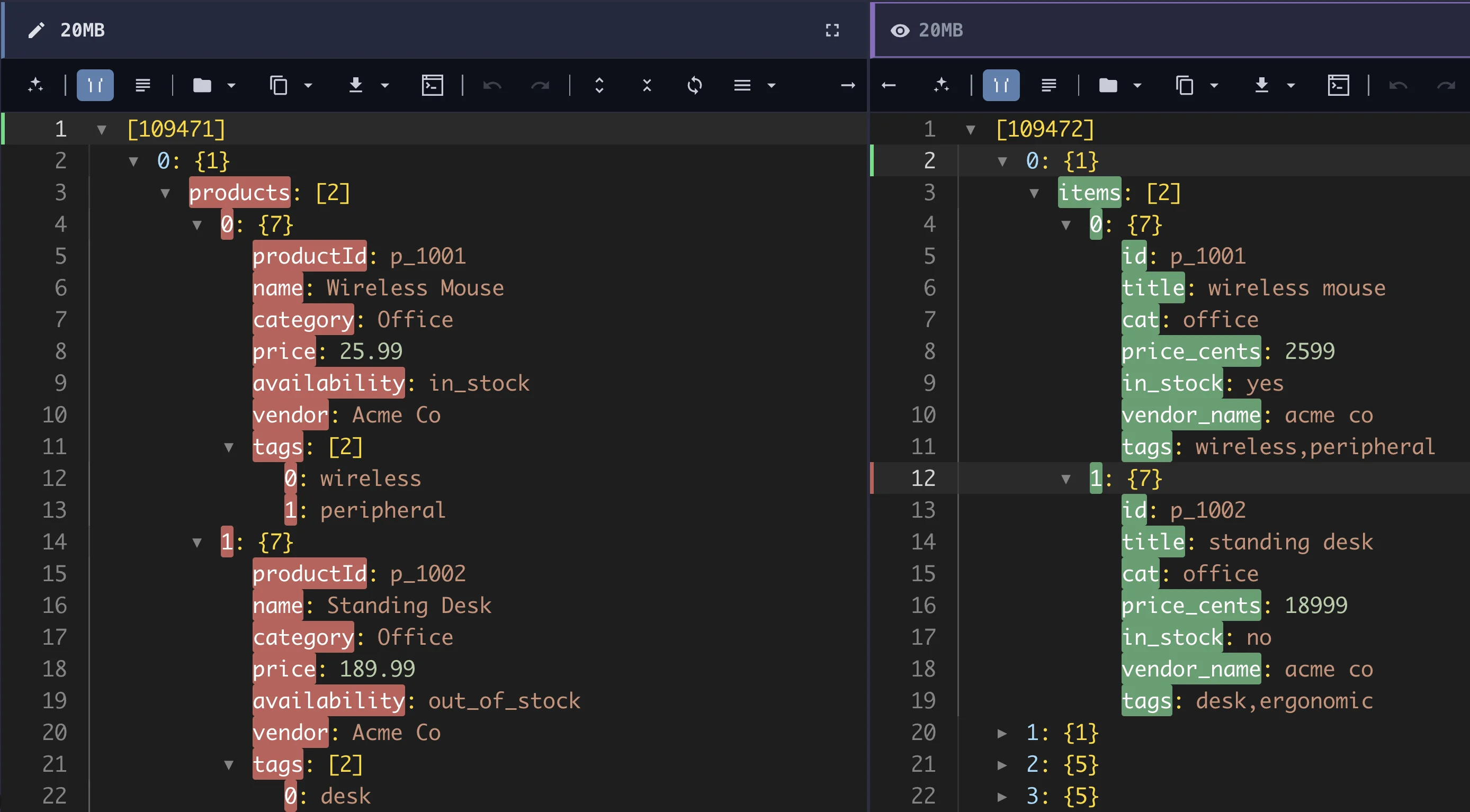Viewport: 1470px width, 812px height.
Task: Click the refresh/sync icon in left toolbar
Action: click(x=695, y=86)
